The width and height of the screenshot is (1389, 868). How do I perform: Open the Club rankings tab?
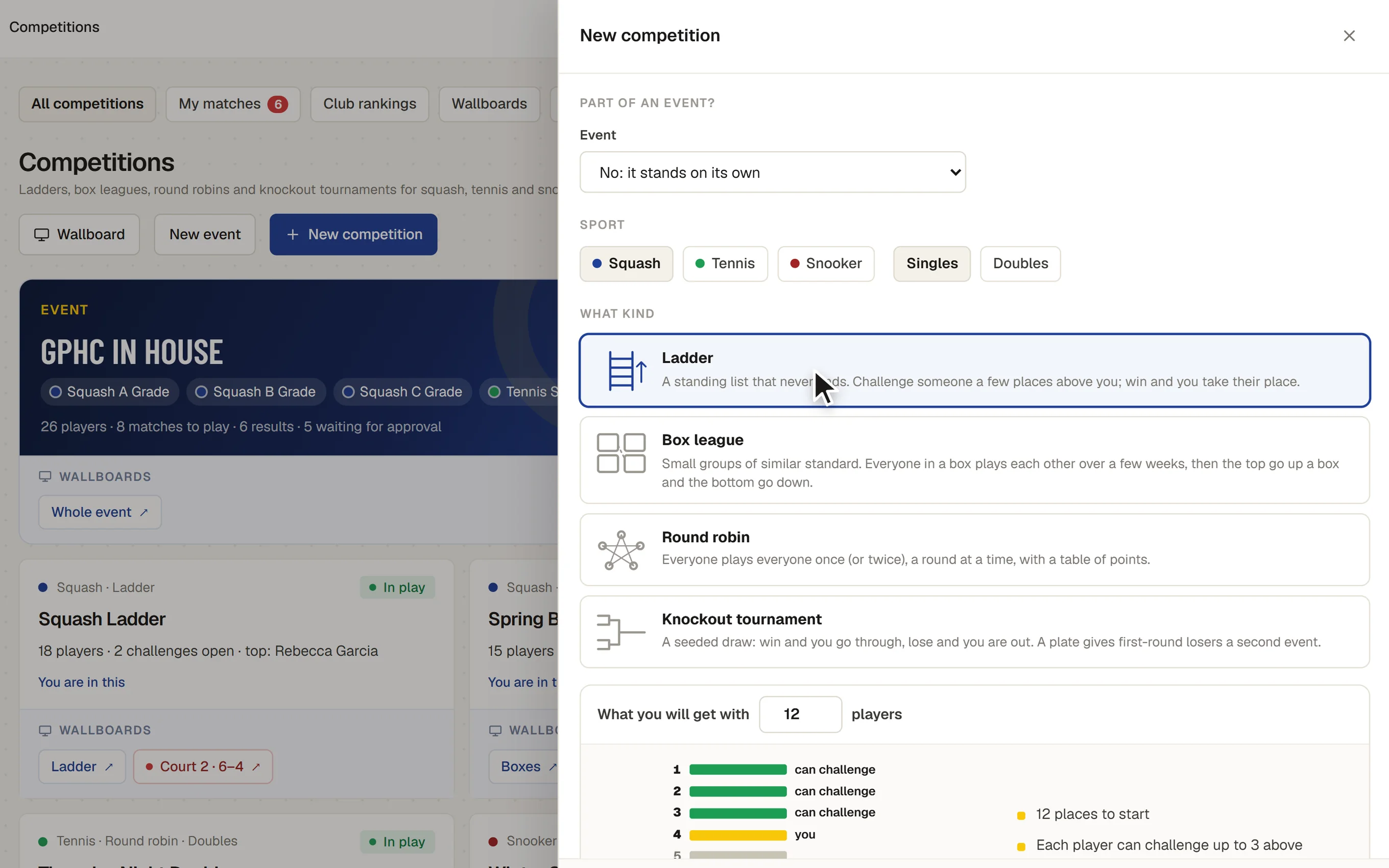pyautogui.click(x=370, y=104)
